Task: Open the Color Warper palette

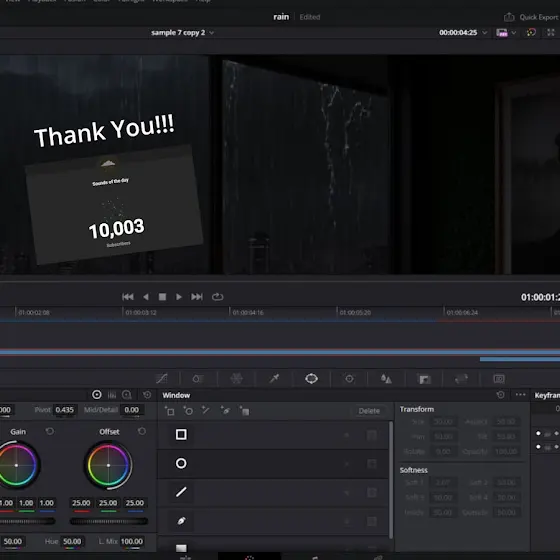Action: click(236, 378)
